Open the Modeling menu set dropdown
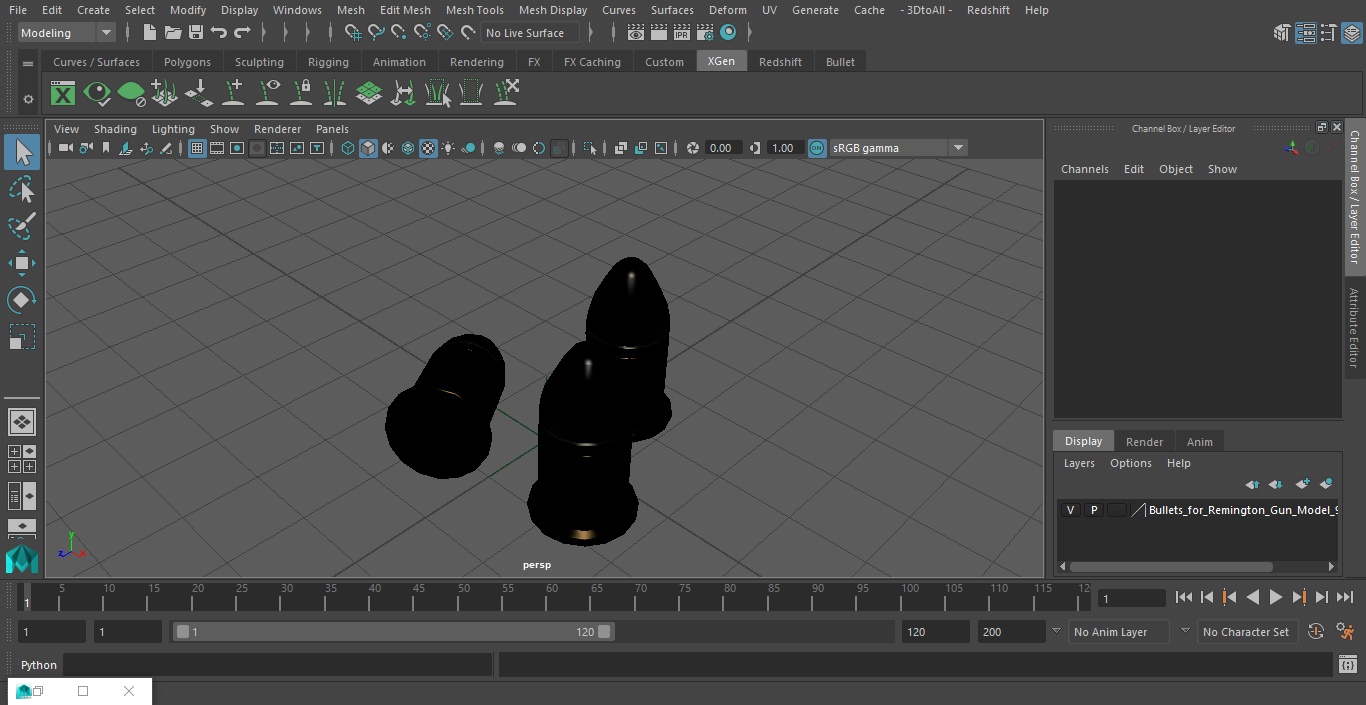This screenshot has height=705, width=1366. coord(67,33)
